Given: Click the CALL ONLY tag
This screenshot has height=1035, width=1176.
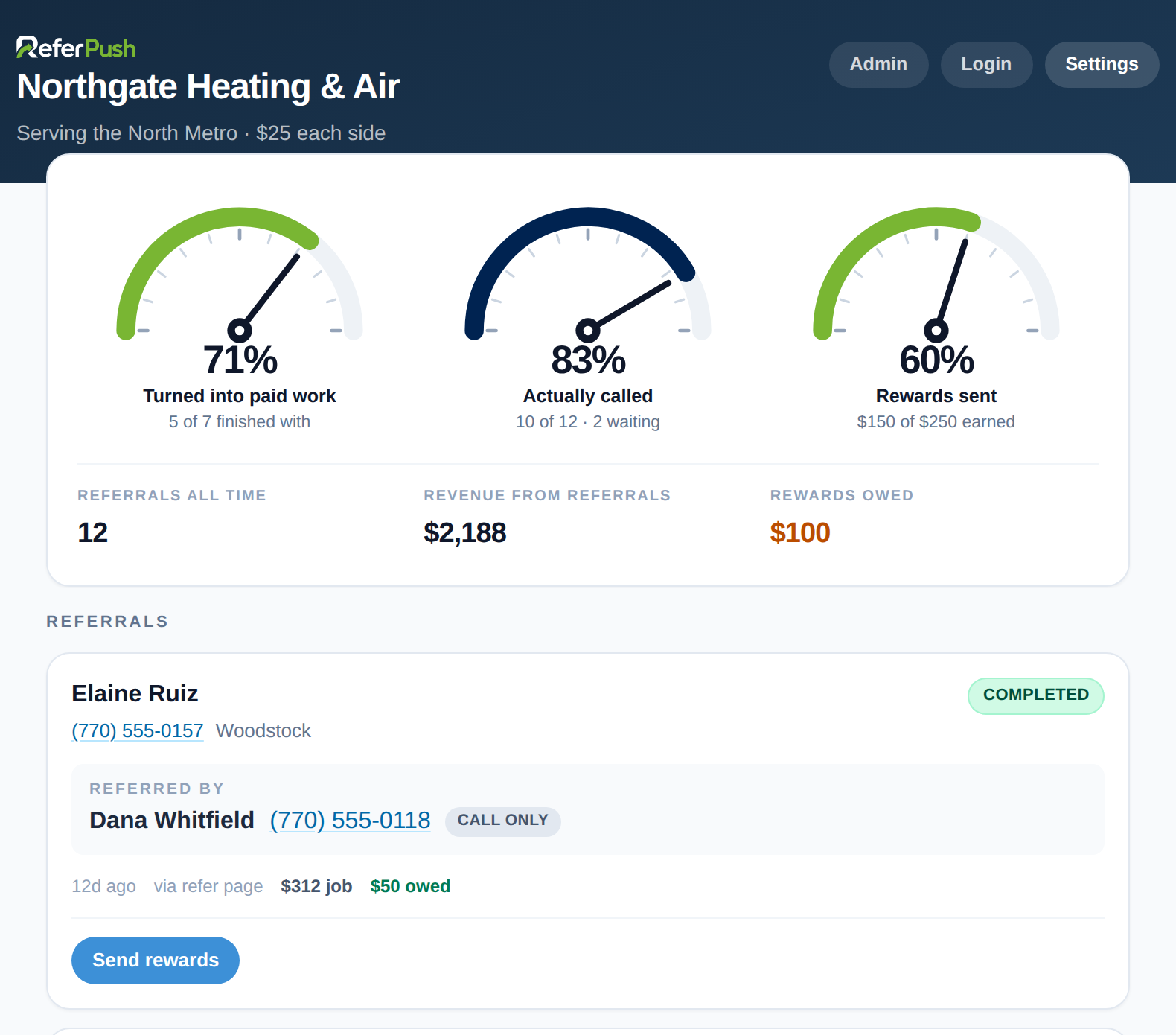Looking at the screenshot, I should coord(502,821).
